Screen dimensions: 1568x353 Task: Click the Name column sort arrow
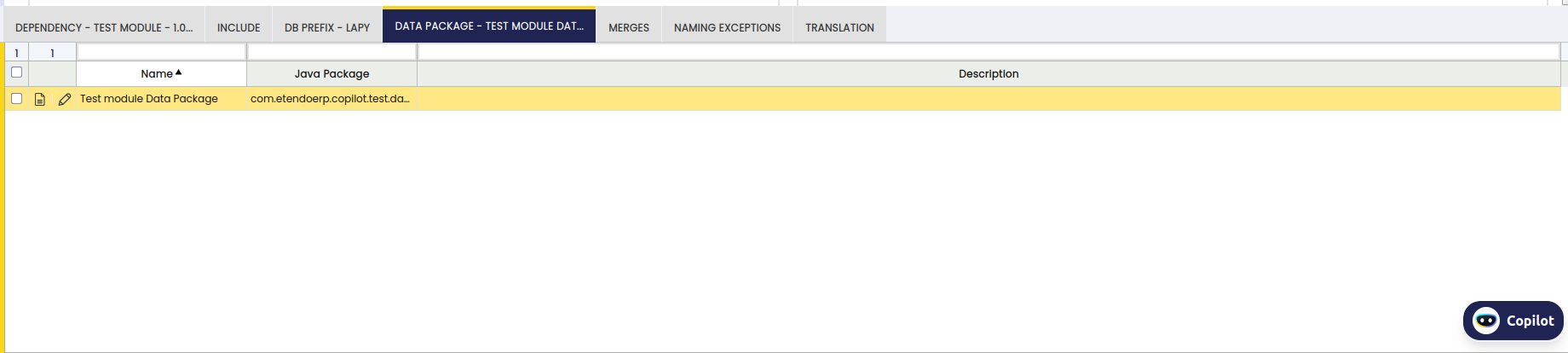[178, 72]
